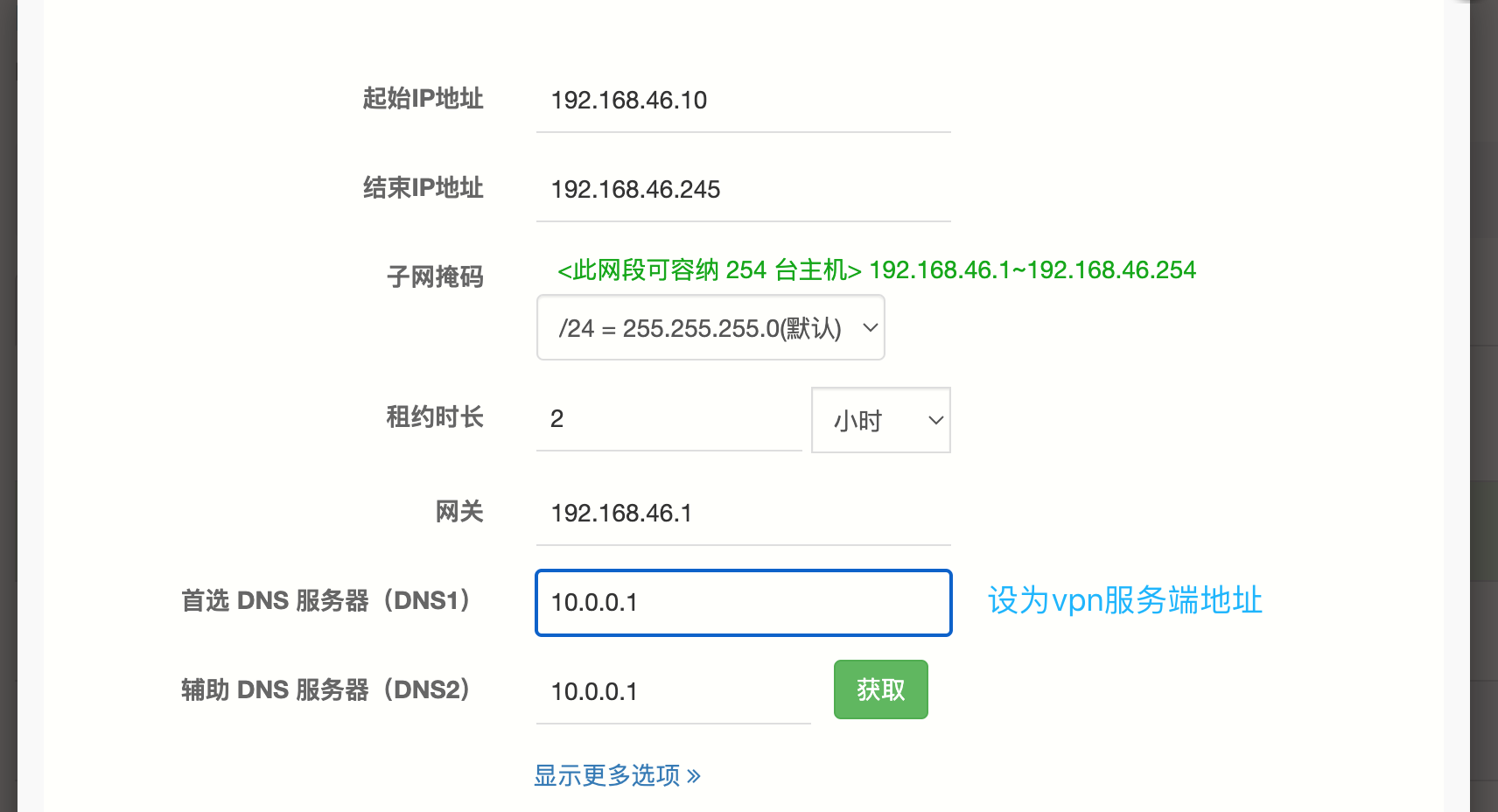Click the 结束IP地址 label

[423, 188]
